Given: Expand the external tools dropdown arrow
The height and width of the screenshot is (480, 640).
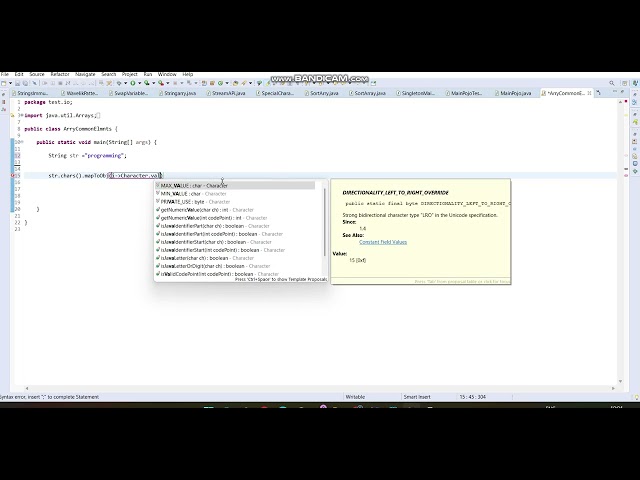Looking at the screenshot, I should pyautogui.click(x=167, y=83).
